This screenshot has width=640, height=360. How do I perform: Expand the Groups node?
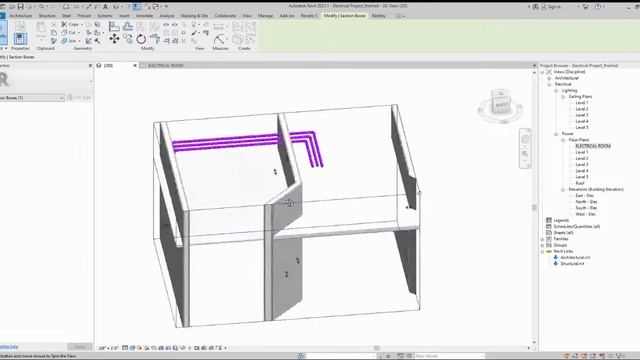tap(542, 245)
